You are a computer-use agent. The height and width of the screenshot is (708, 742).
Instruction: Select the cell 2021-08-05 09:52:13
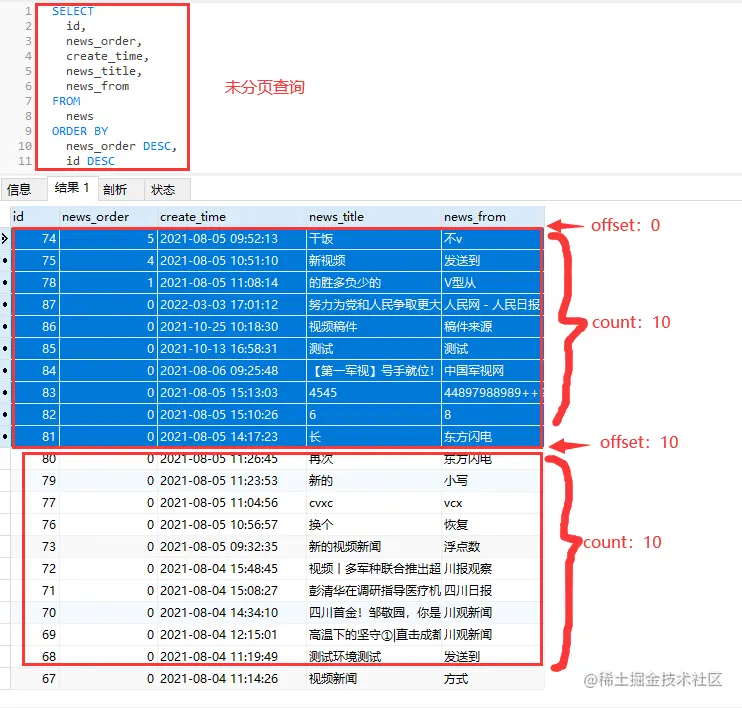click(x=231, y=239)
